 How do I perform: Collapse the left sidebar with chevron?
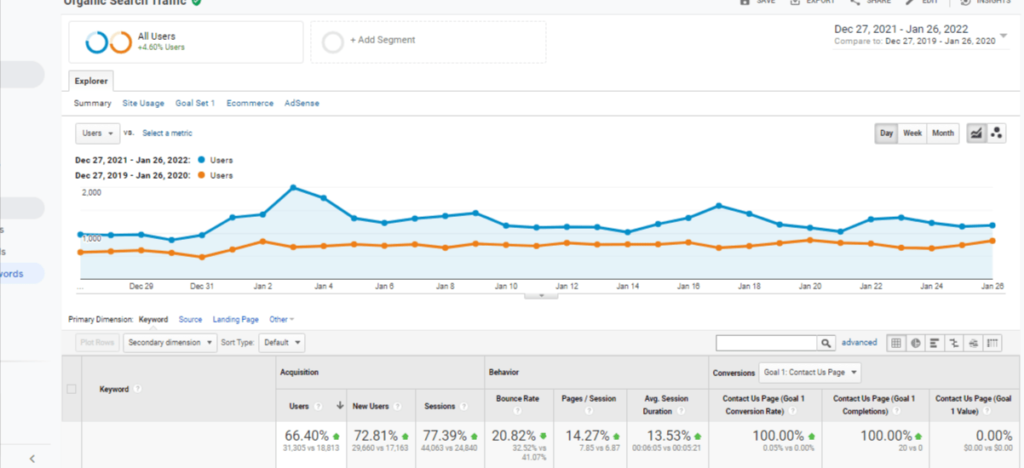click(x=31, y=458)
